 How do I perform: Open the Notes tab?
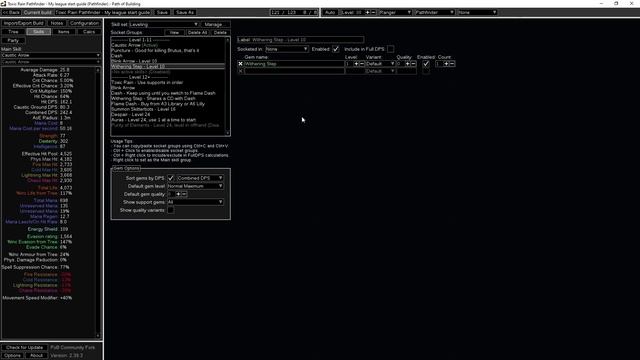click(x=57, y=23)
